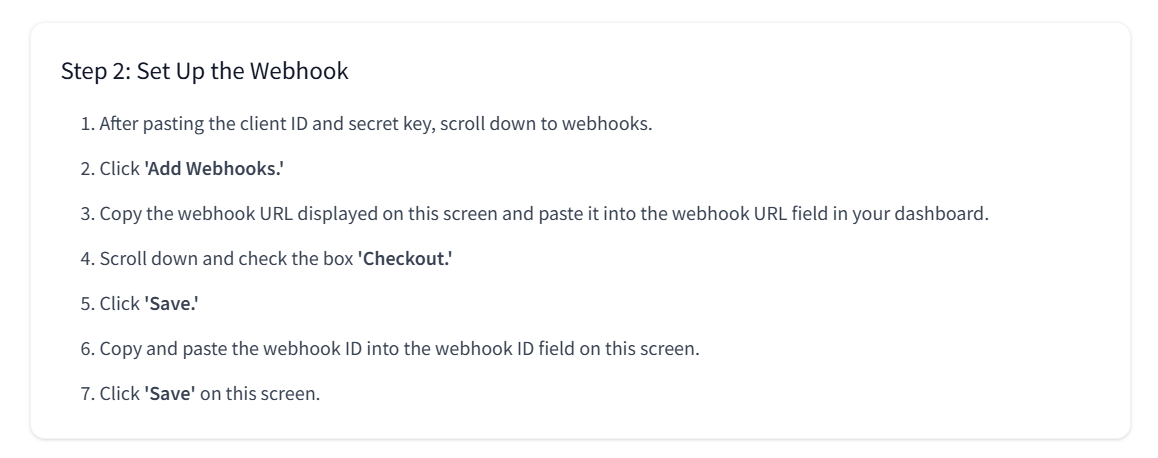Click the bold 'Save' text in step seven
Viewport: 1158px width, 458px height.
click(x=170, y=394)
